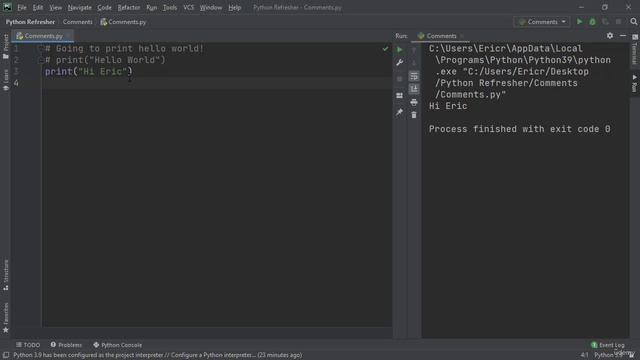Click the green inspection checkmark
The width and height of the screenshot is (640, 360).
[x=385, y=49]
